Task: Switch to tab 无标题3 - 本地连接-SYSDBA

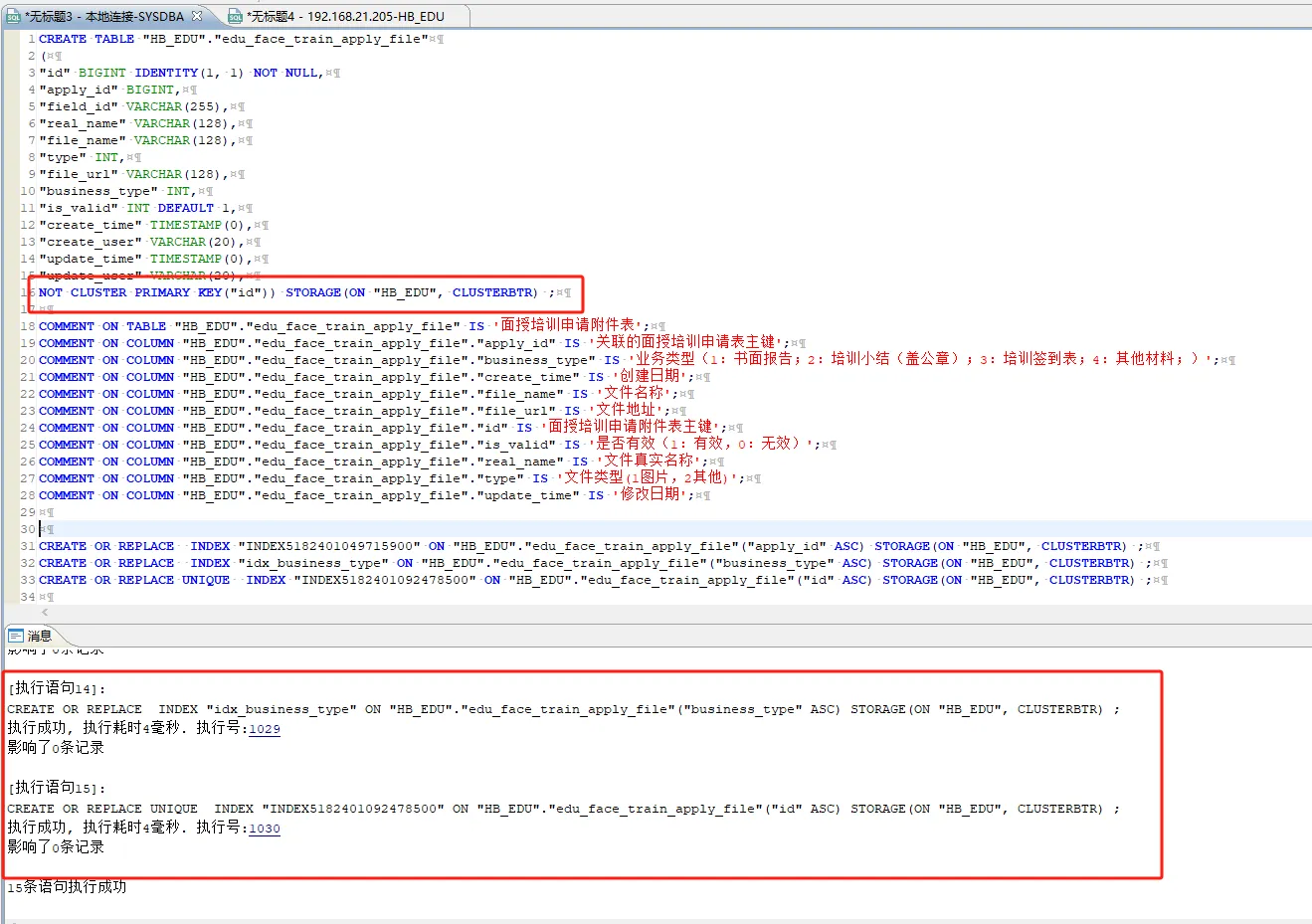Action: point(105,16)
